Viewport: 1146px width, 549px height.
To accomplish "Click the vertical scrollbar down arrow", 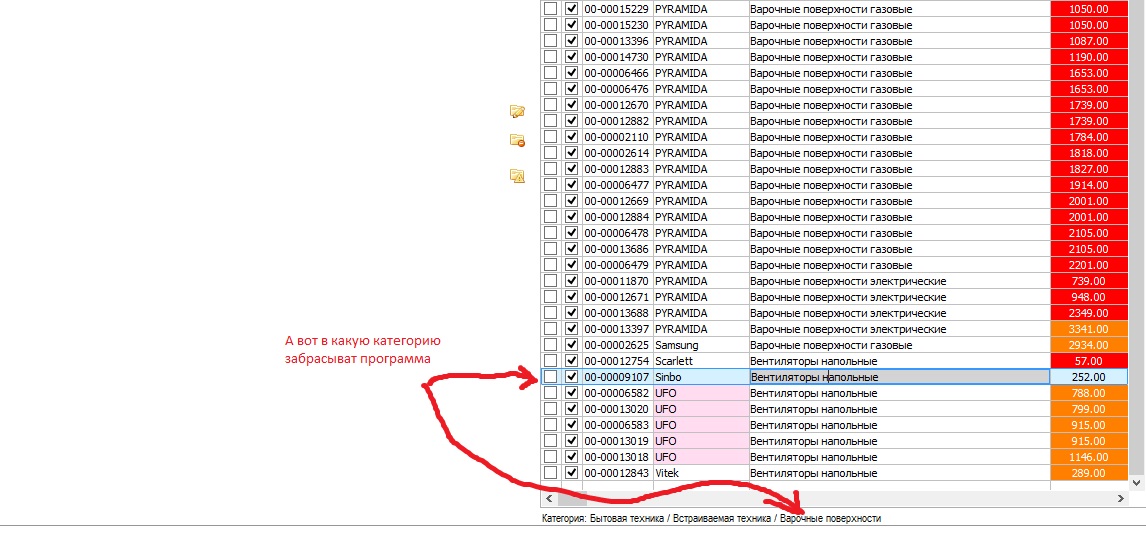I will [1137, 482].
